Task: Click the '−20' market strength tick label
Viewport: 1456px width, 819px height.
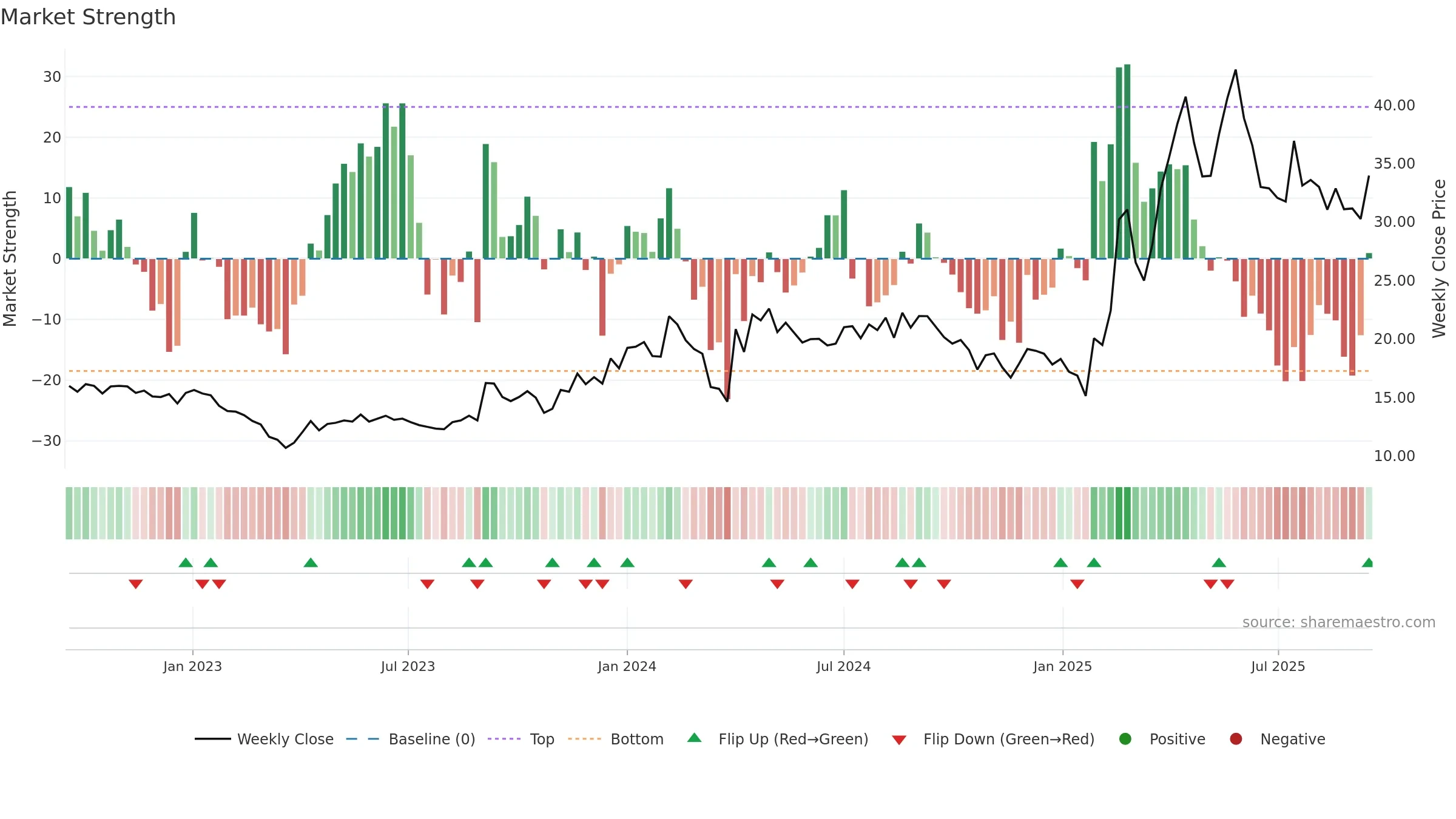Action: click(x=47, y=380)
